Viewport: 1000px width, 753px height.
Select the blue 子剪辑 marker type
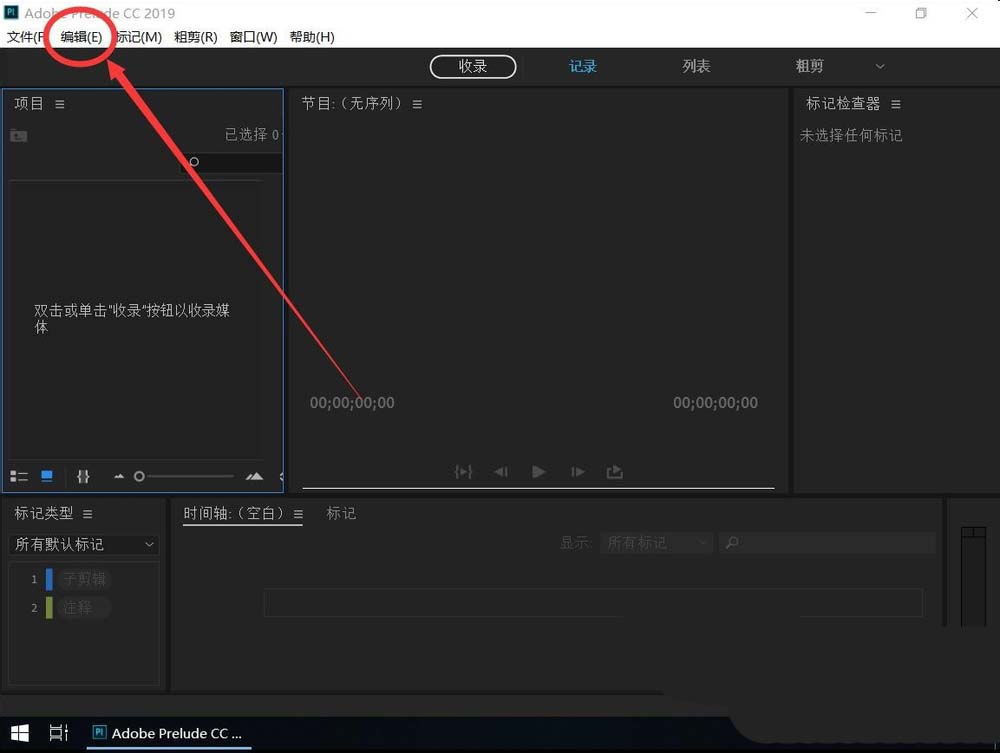(85, 578)
